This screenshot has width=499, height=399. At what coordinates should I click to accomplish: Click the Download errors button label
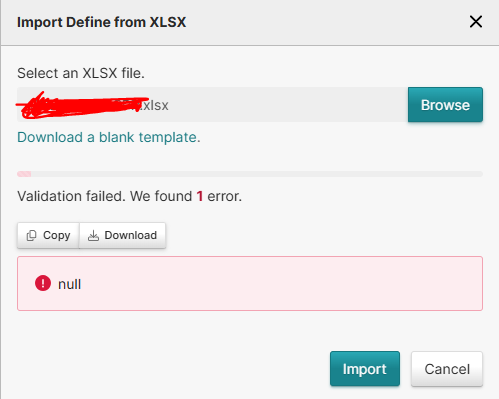tap(130, 235)
